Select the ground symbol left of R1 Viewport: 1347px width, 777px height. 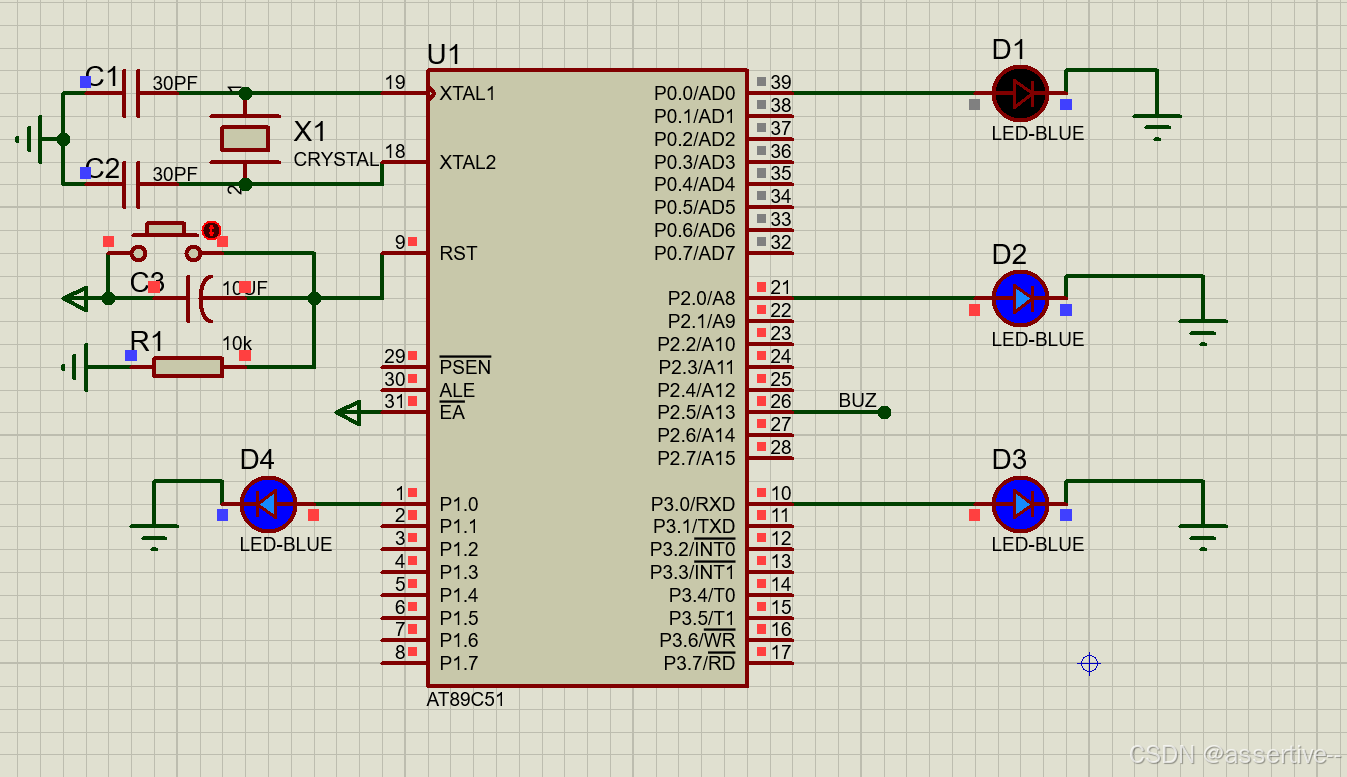[75, 368]
